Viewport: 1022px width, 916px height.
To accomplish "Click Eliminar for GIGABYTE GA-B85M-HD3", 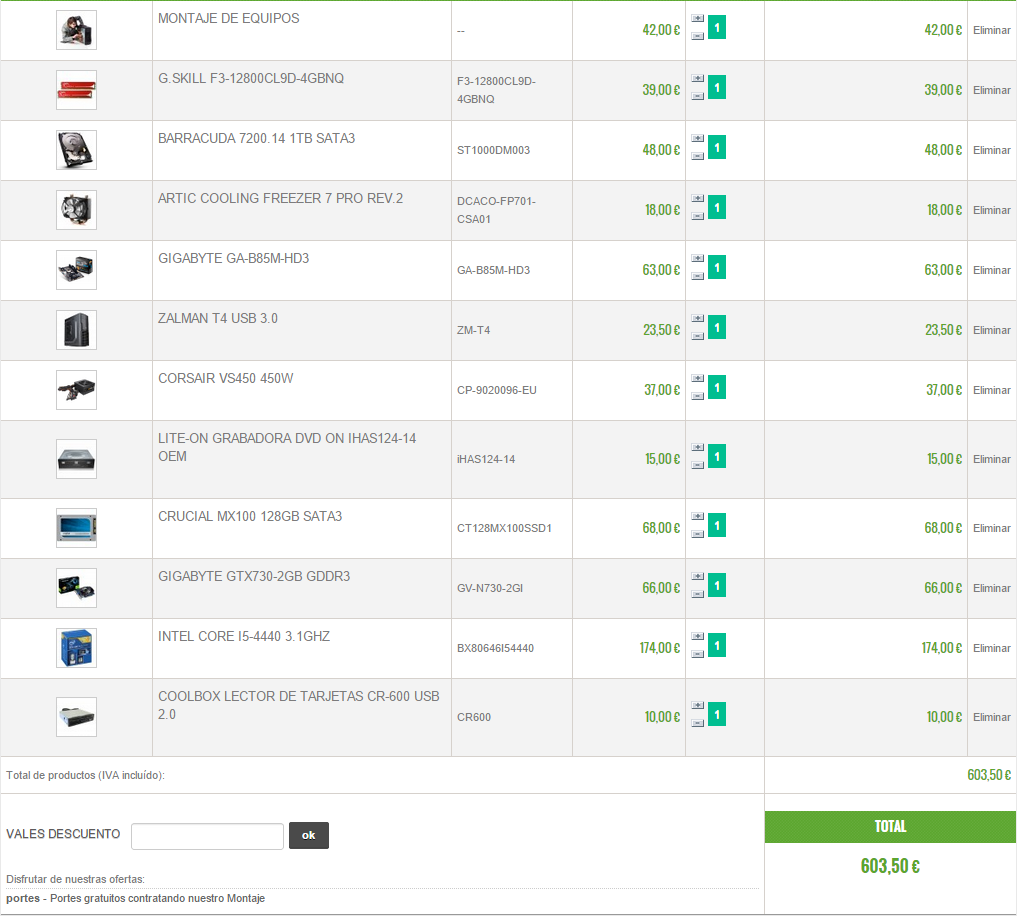I will [x=991, y=270].
